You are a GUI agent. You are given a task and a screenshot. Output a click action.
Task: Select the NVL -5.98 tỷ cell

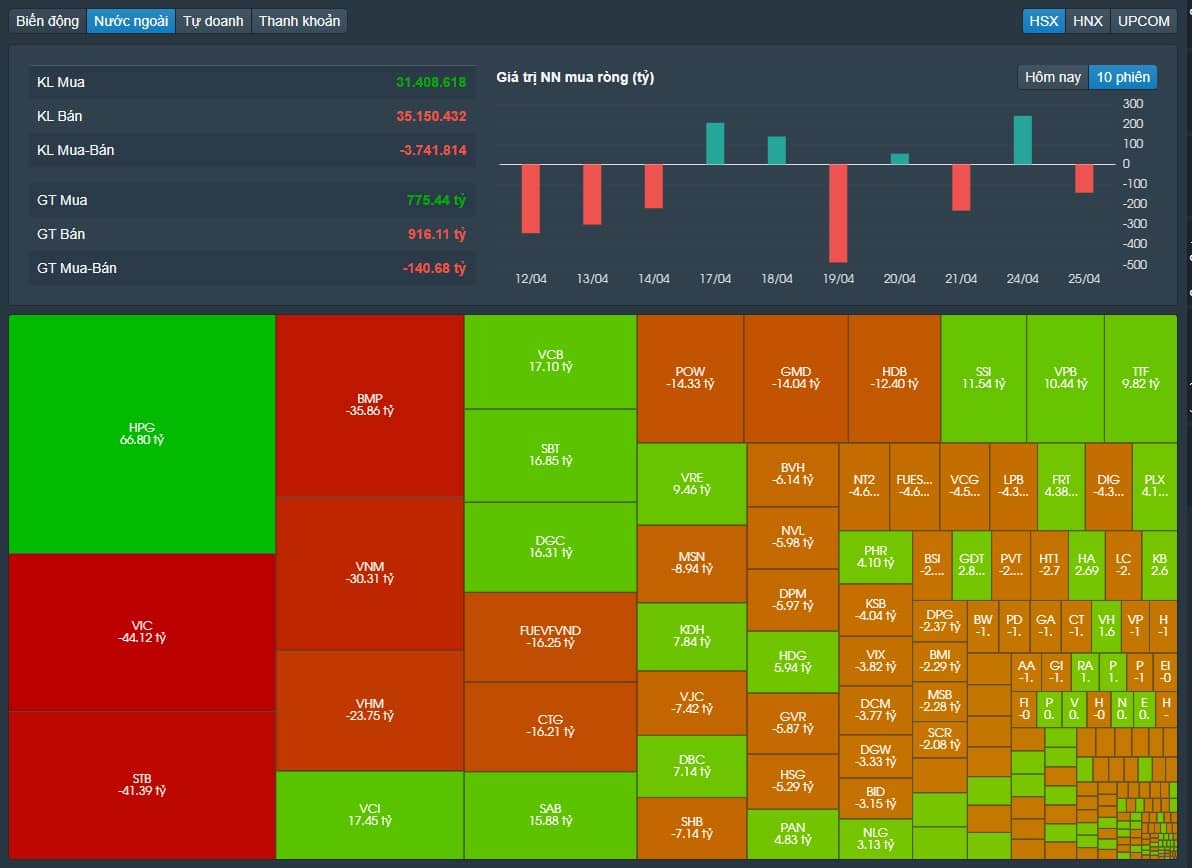(x=793, y=537)
